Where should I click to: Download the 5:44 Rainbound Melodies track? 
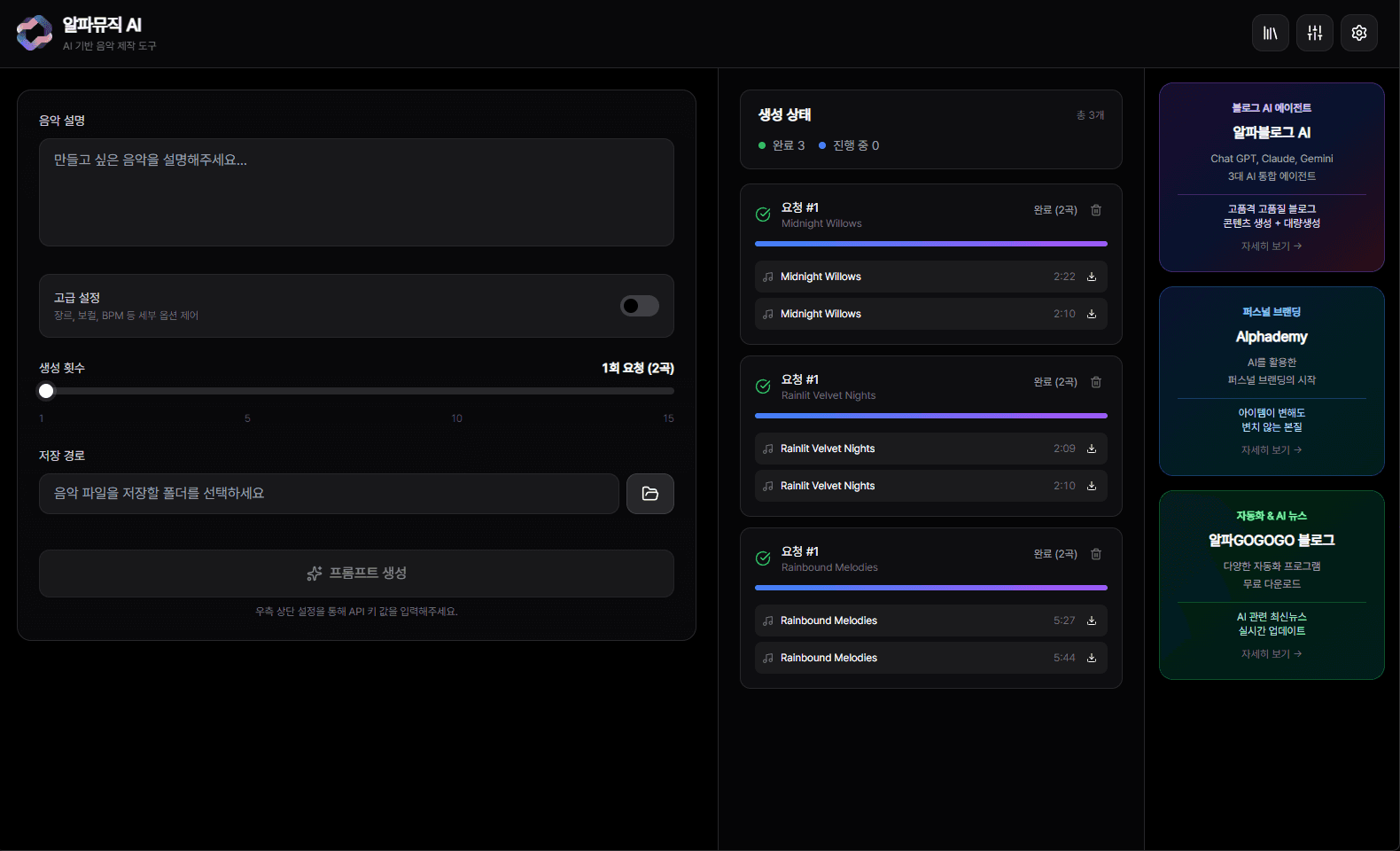[x=1092, y=658]
